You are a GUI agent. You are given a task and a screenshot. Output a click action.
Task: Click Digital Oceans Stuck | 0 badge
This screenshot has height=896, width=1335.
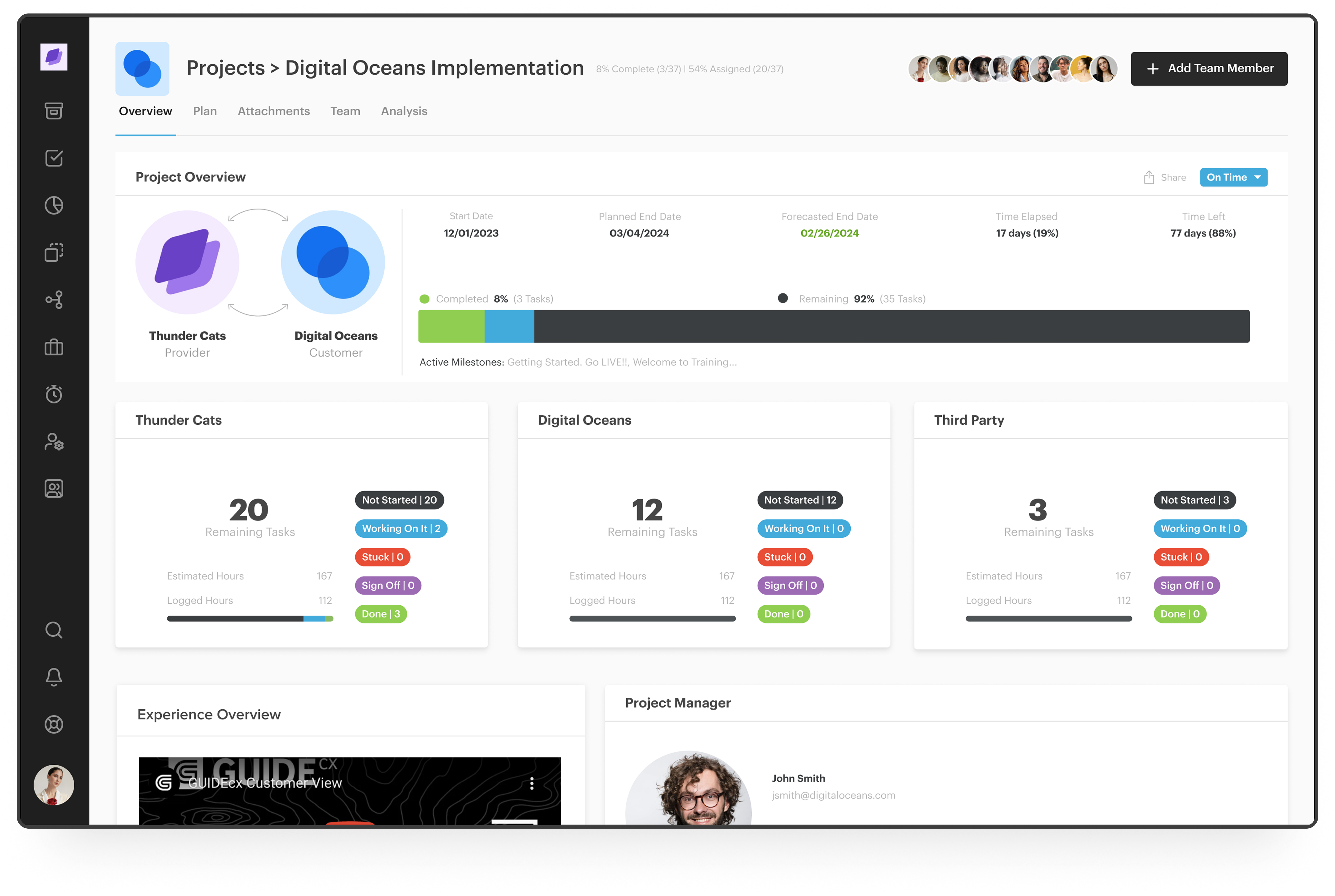[x=785, y=557]
